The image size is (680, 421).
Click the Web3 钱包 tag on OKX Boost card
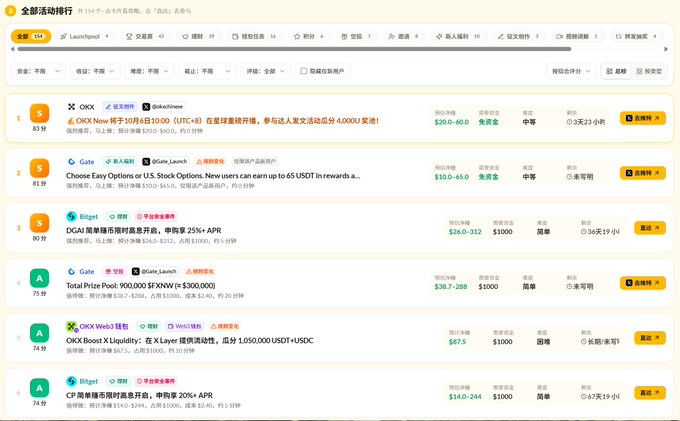click(184, 326)
